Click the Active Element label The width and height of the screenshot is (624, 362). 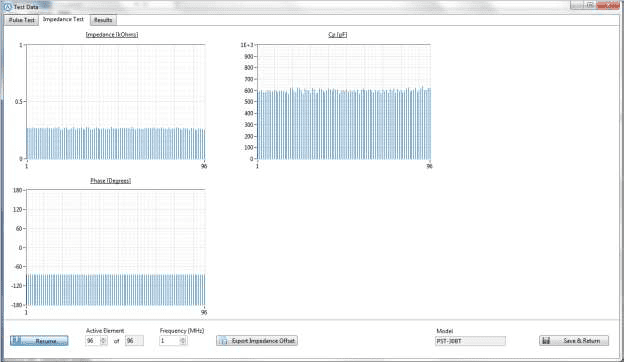[105, 331]
